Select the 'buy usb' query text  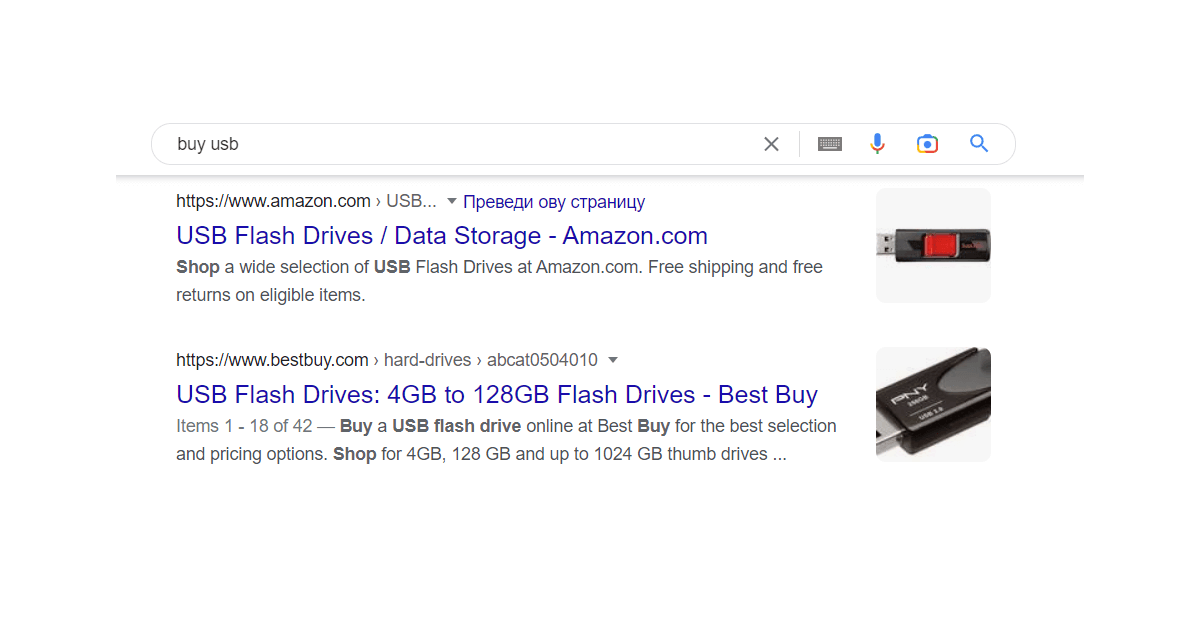pos(207,143)
